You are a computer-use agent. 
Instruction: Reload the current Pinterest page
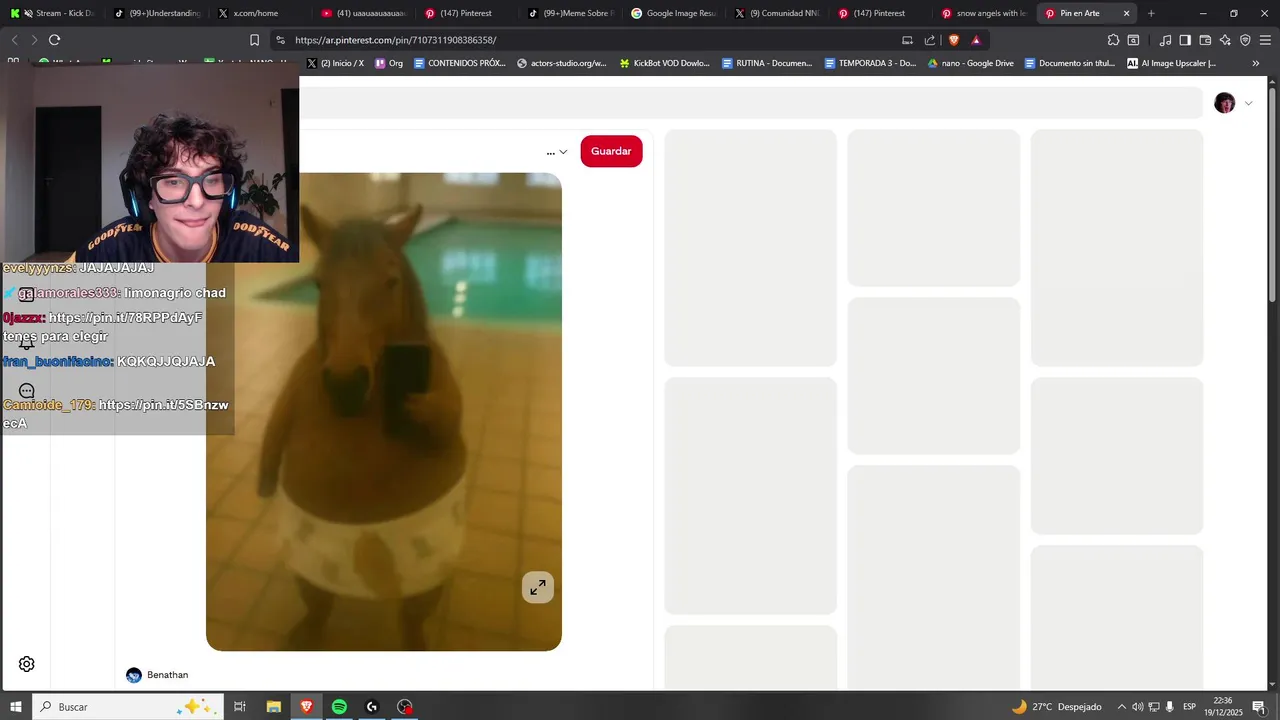(x=54, y=40)
